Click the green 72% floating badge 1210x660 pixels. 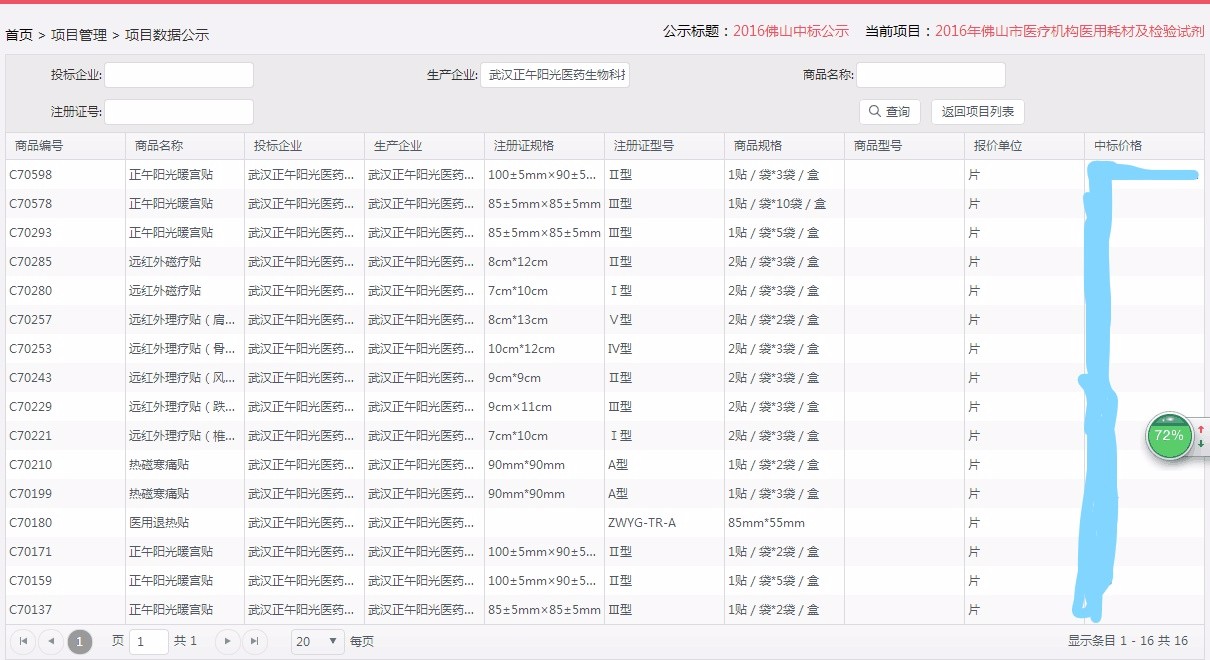click(x=1169, y=436)
